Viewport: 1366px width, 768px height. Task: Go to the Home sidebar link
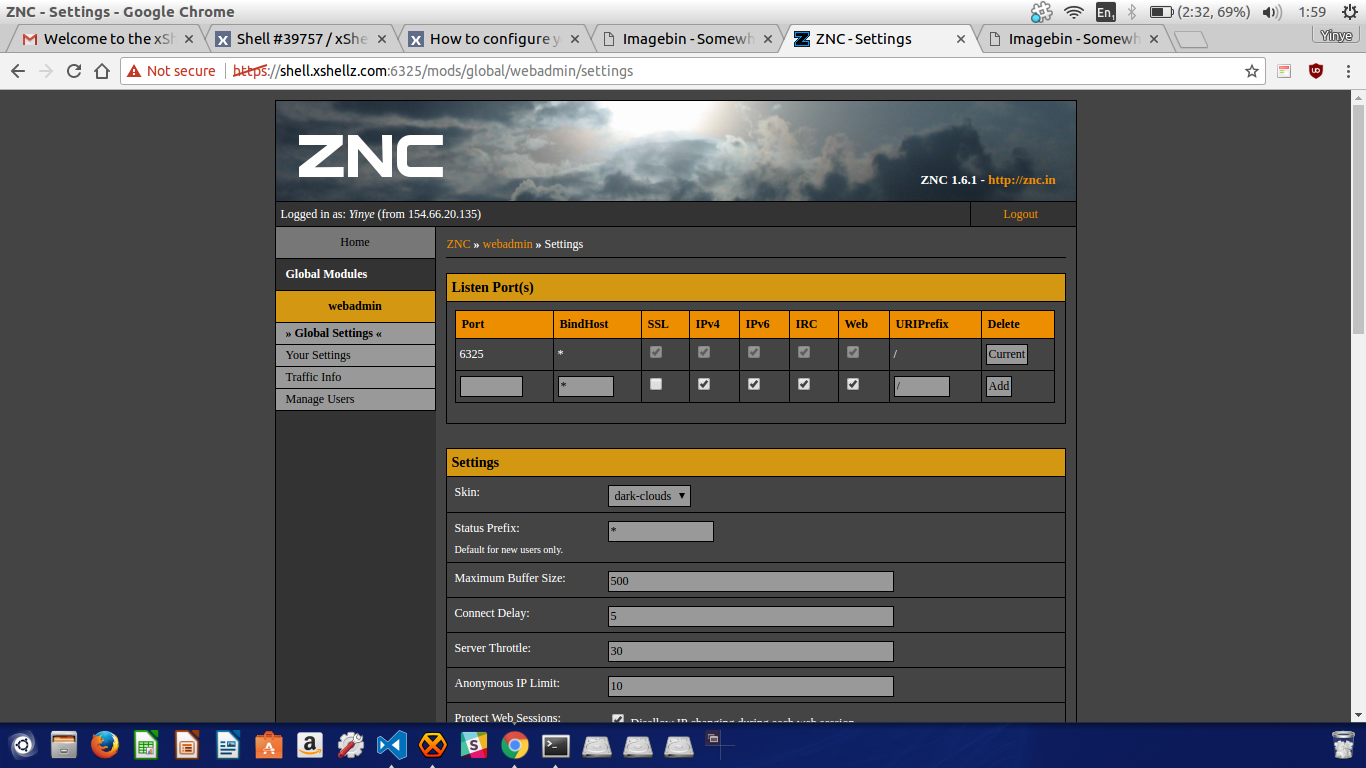tap(356, 242)
